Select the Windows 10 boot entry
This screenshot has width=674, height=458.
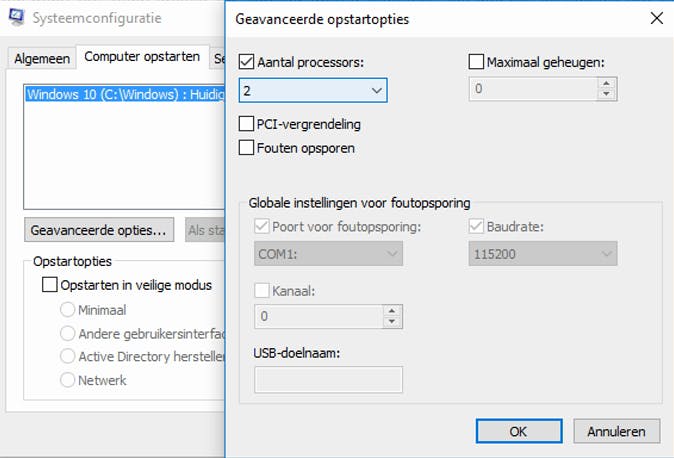(120, 95)
